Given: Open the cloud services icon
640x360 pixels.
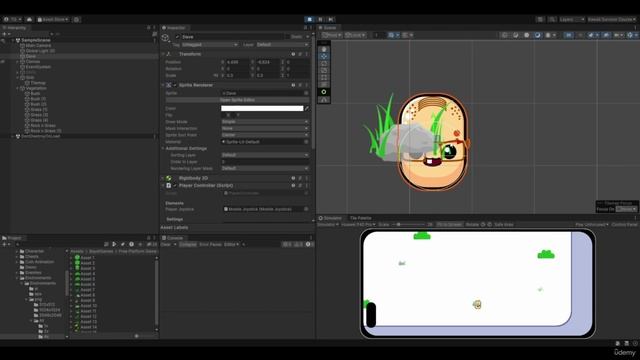Looking at the screenshot, I should (x=29, y=19).
